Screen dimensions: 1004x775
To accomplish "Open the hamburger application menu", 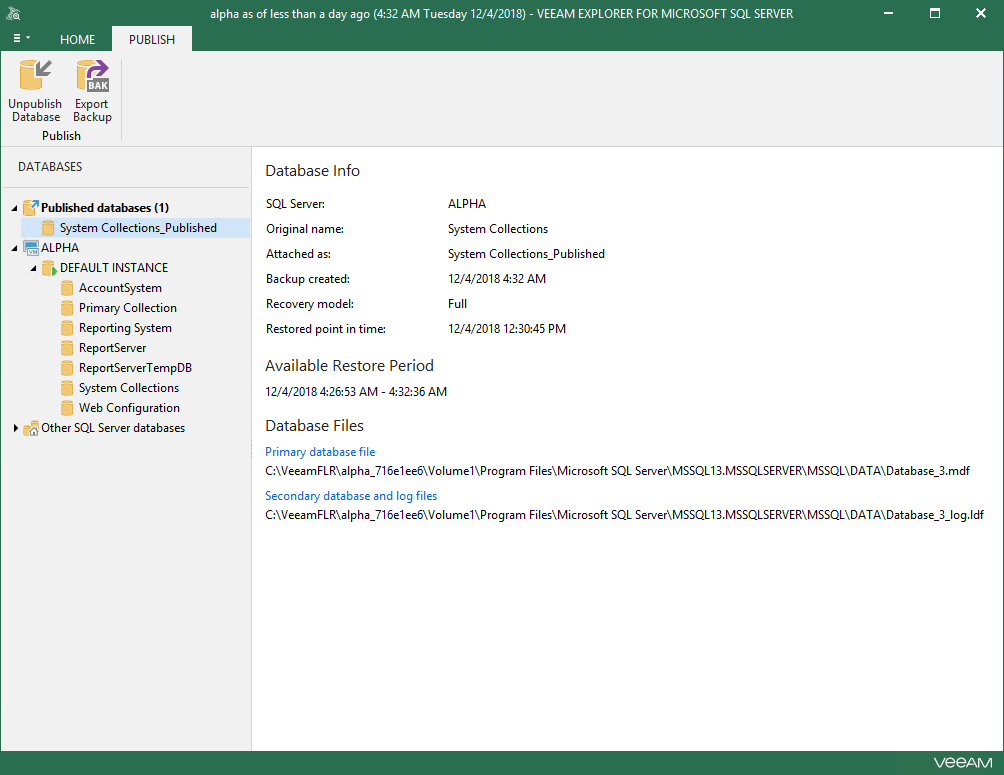I will tap(21, 38).
